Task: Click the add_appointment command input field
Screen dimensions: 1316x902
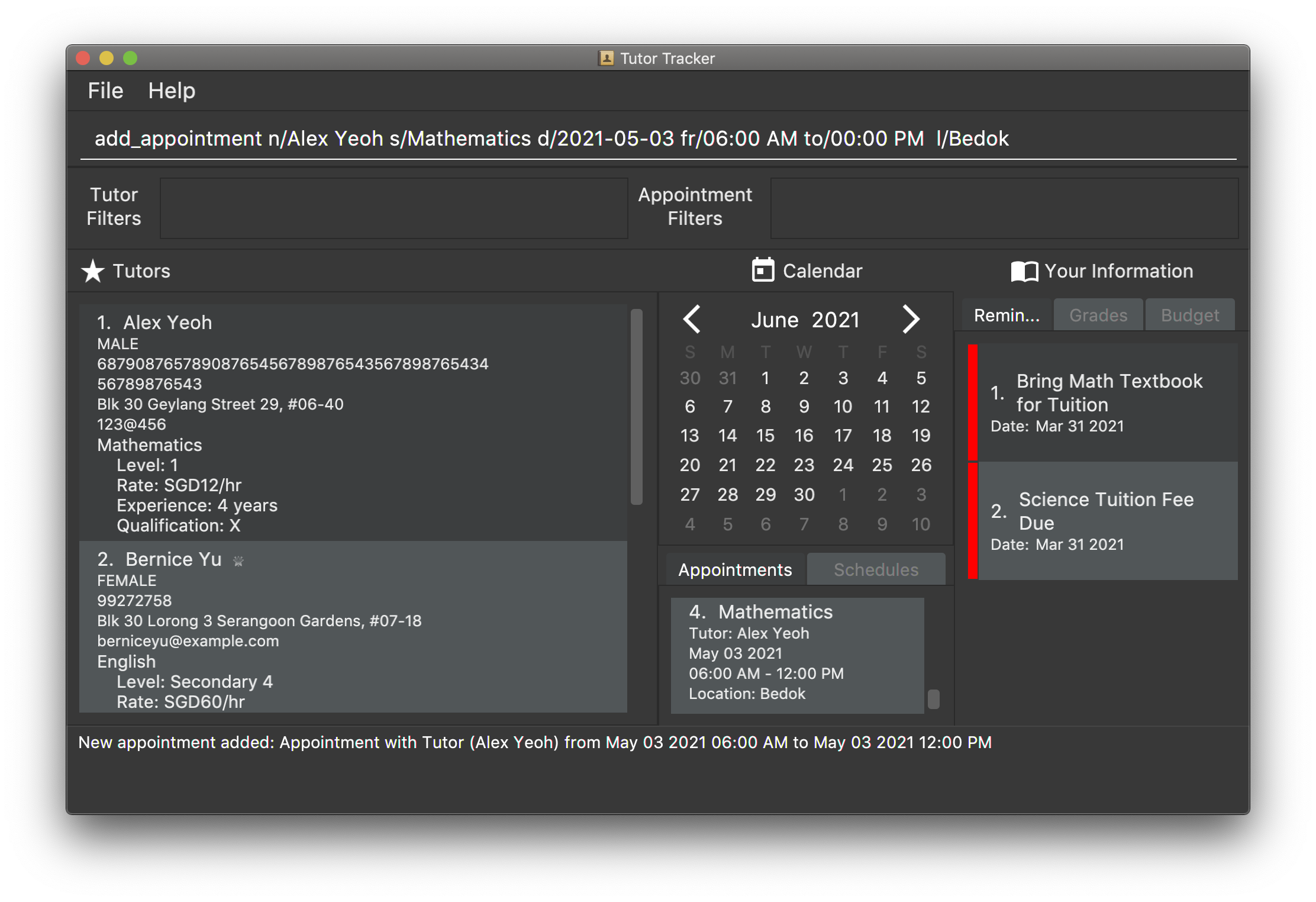Action: [658, 138]
